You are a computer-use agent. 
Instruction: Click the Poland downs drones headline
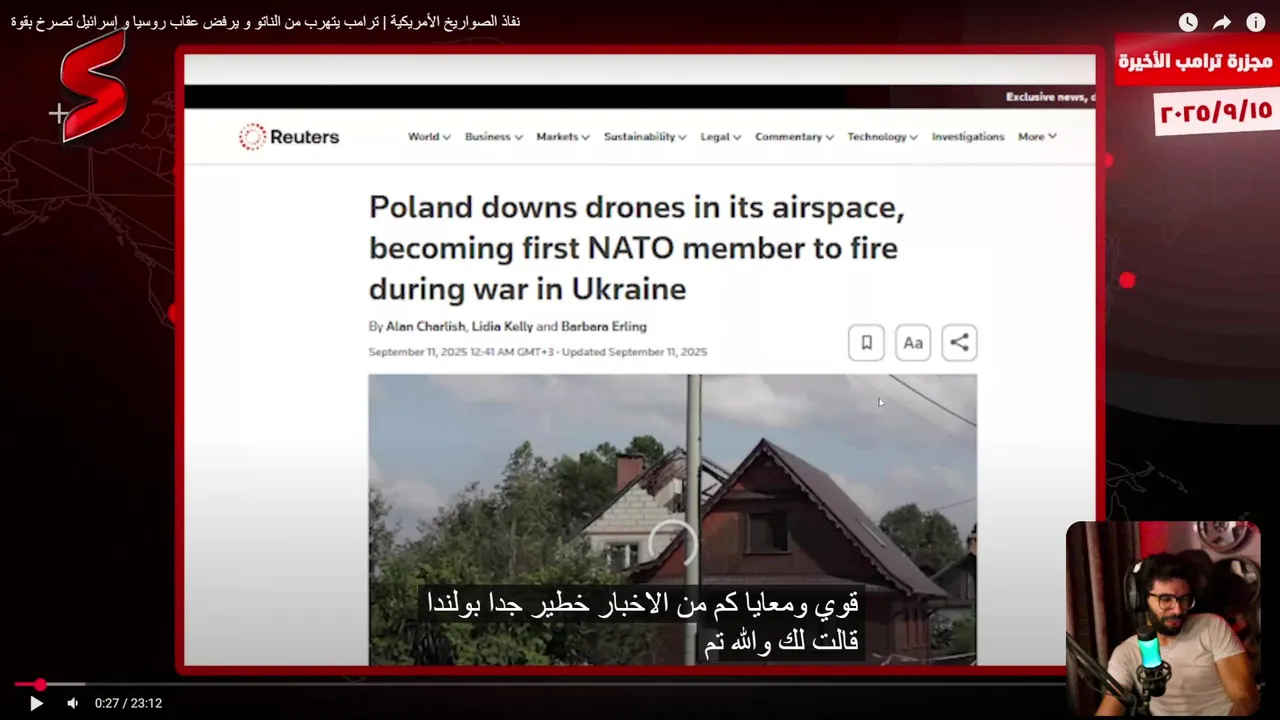tap(636, 248)
